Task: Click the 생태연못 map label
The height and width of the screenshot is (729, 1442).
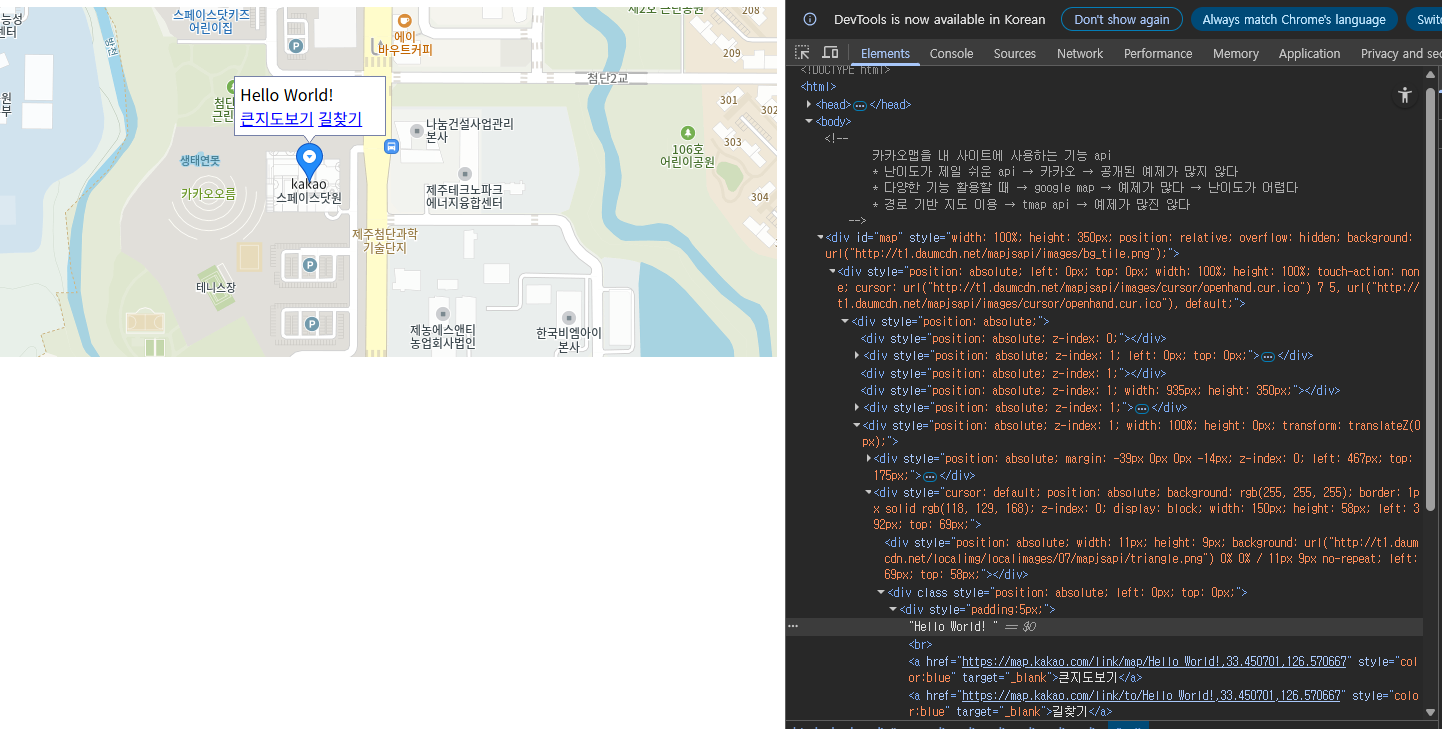Action: coord(200,160)
